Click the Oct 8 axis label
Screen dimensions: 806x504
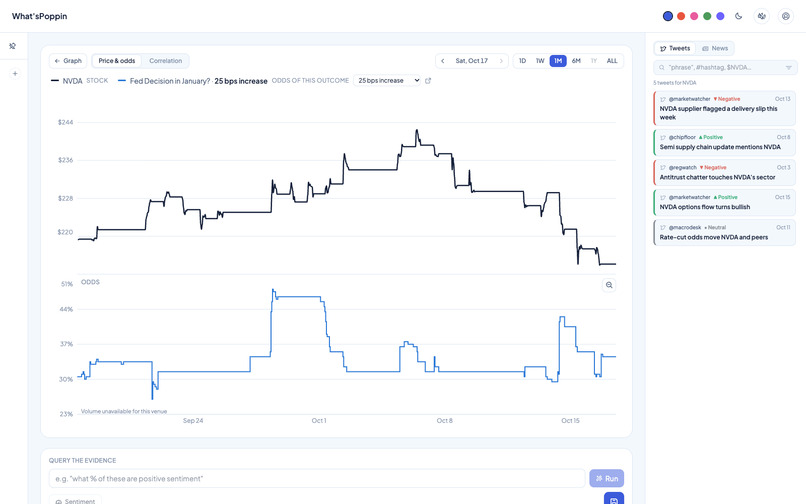[445, 421]
